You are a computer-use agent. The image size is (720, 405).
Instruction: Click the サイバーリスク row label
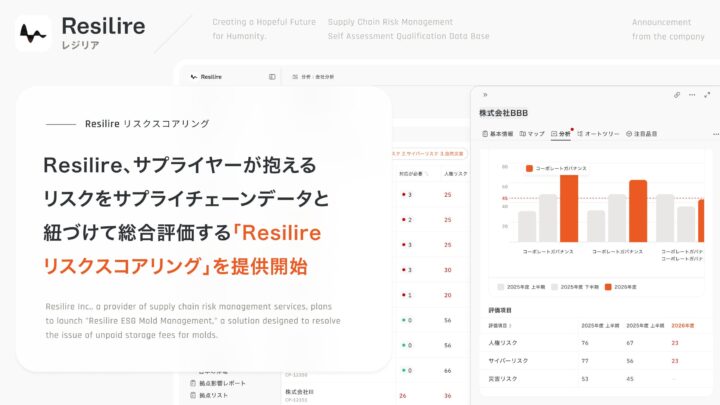point(508,361)
